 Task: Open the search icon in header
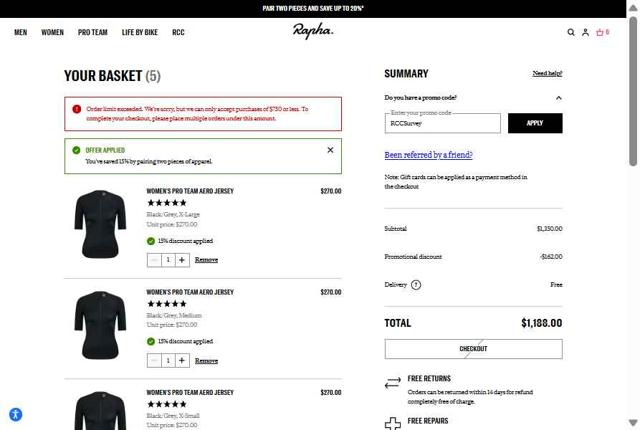pyautogui.click(x=571, y=32)
